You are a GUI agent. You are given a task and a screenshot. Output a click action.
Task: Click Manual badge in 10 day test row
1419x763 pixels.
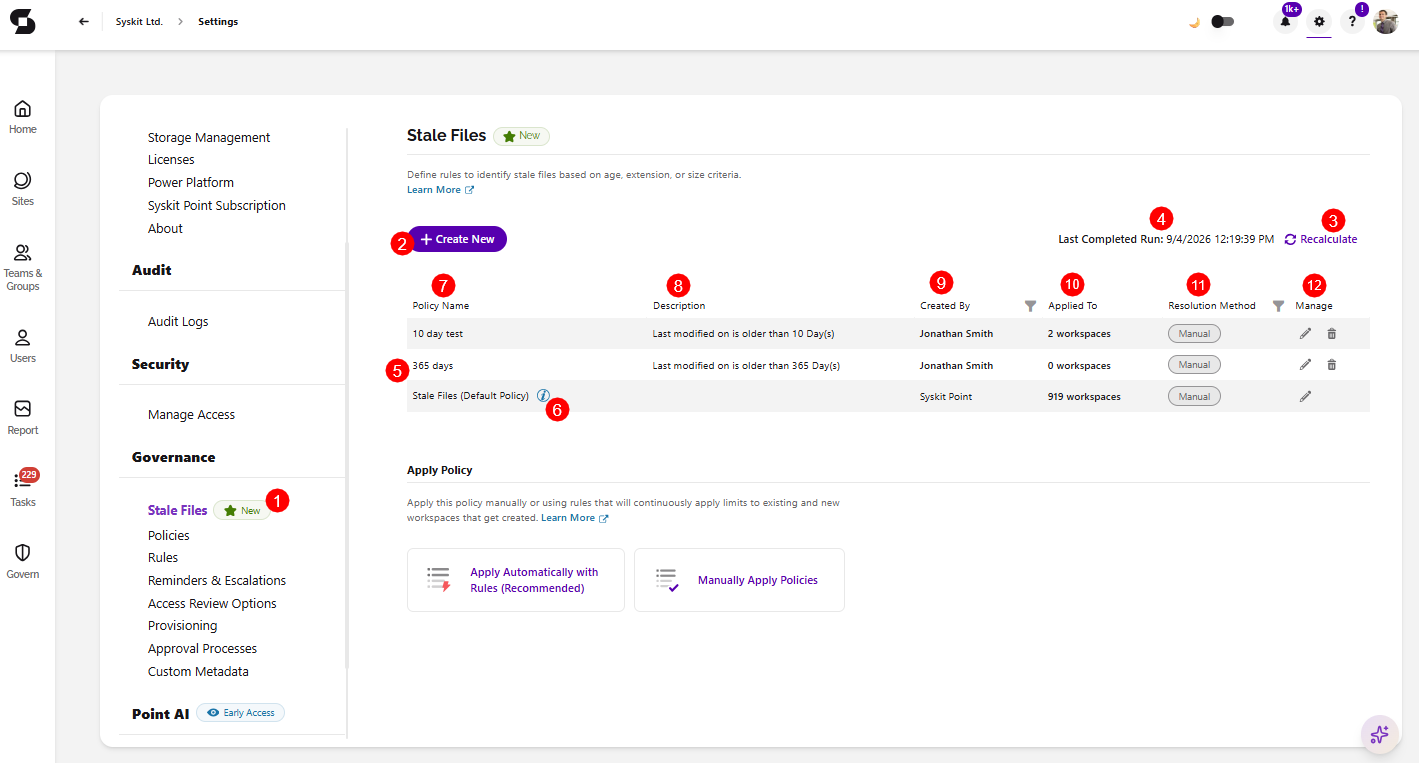coord(1194,334)
